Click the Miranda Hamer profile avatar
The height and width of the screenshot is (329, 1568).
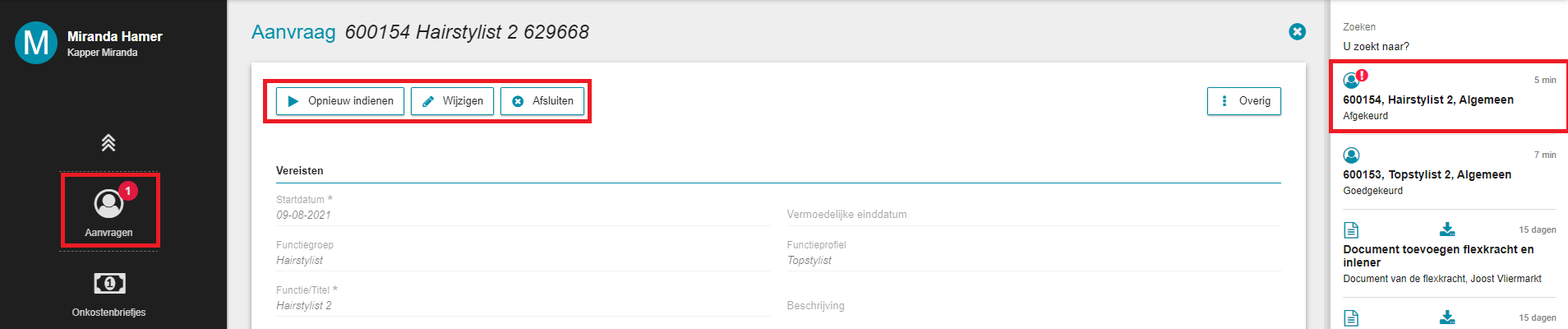pyautogui.click(x=36, y=42)
